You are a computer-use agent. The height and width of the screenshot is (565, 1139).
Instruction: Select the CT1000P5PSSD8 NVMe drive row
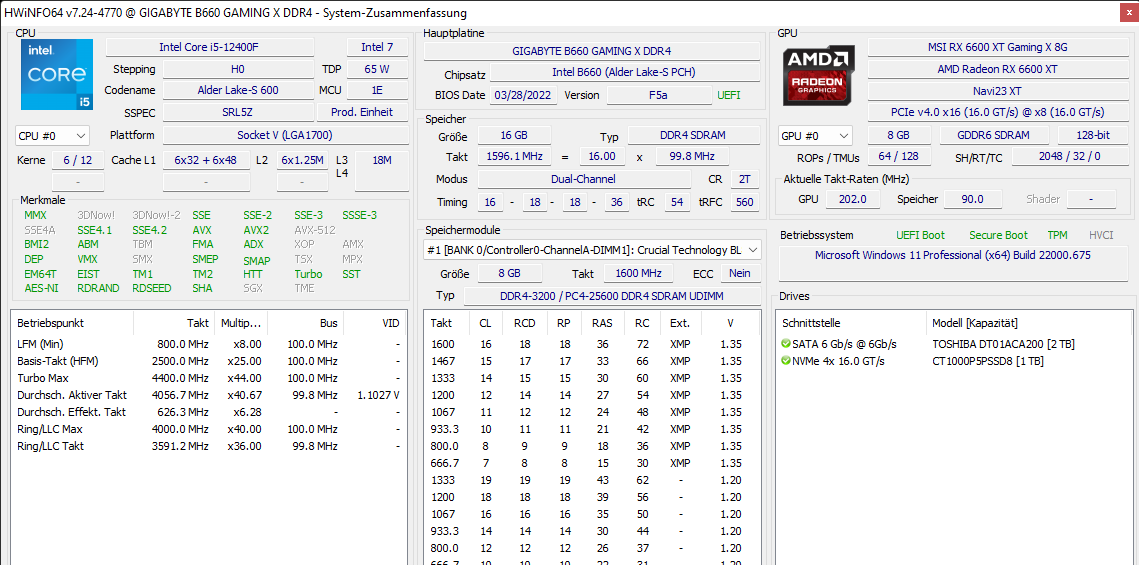(x=954, y=361)
